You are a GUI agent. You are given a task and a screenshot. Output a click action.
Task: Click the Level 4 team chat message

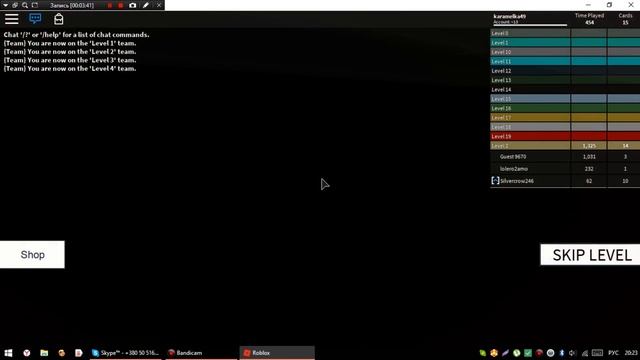(70, 69)
